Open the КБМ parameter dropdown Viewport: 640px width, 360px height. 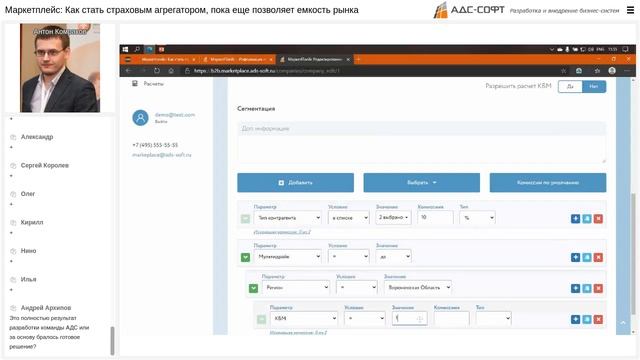(304, 318)
